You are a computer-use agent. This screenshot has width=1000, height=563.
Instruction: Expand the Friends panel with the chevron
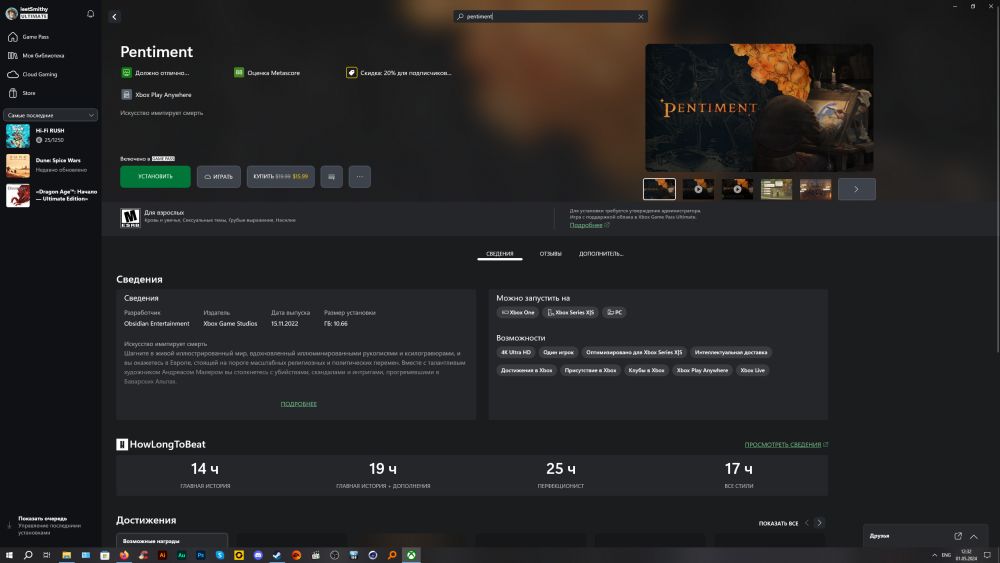pos(974,536)
